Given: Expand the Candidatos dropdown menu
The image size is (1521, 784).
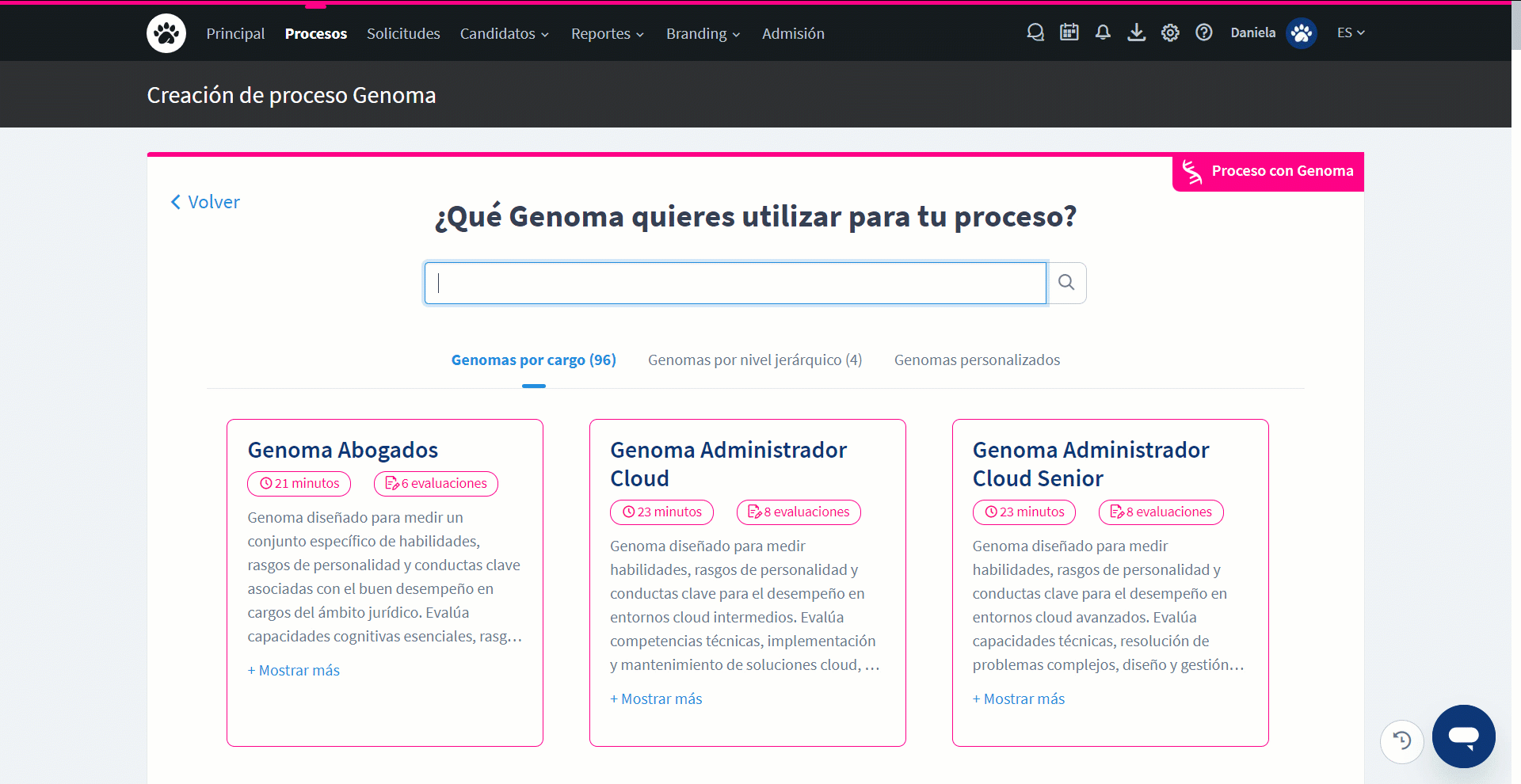Looking at the screenshot, I should tap(505, 33).
